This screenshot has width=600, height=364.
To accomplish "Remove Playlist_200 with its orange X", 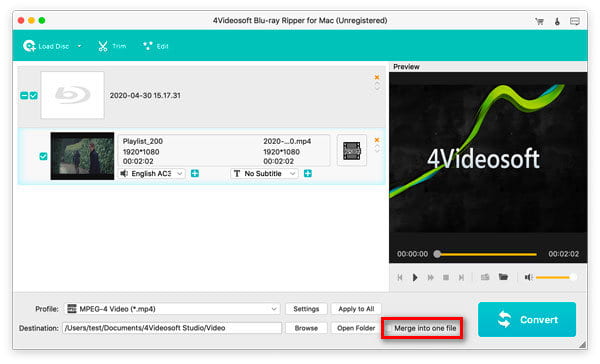I will (x=377, y=140).
